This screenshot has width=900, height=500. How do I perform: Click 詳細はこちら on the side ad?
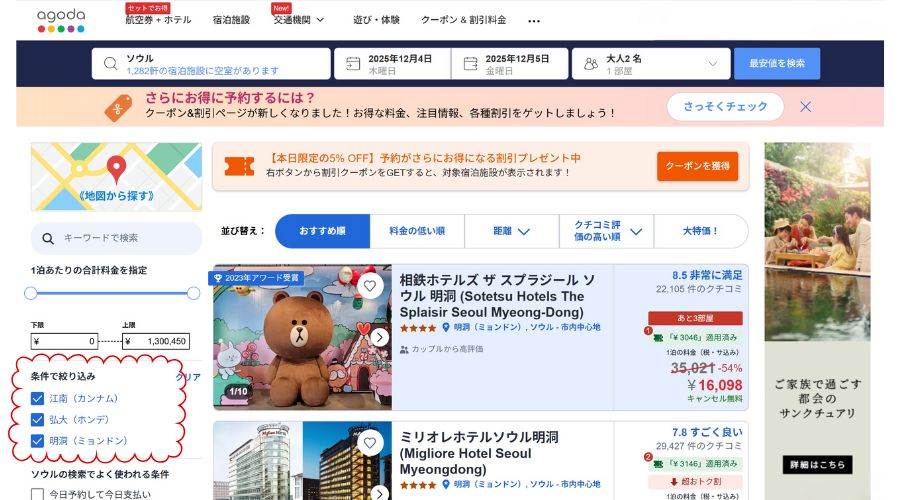tap(817, 464)
